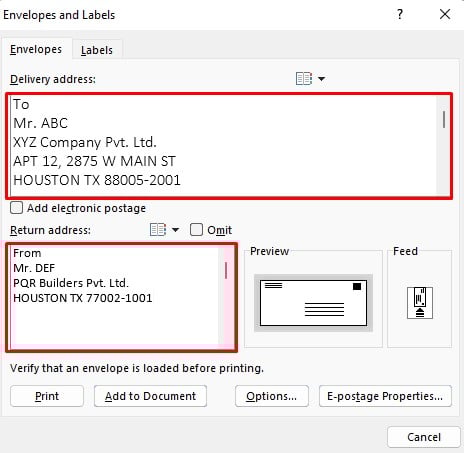Click the Print button
Screen dimensions: 464x453
47,396
